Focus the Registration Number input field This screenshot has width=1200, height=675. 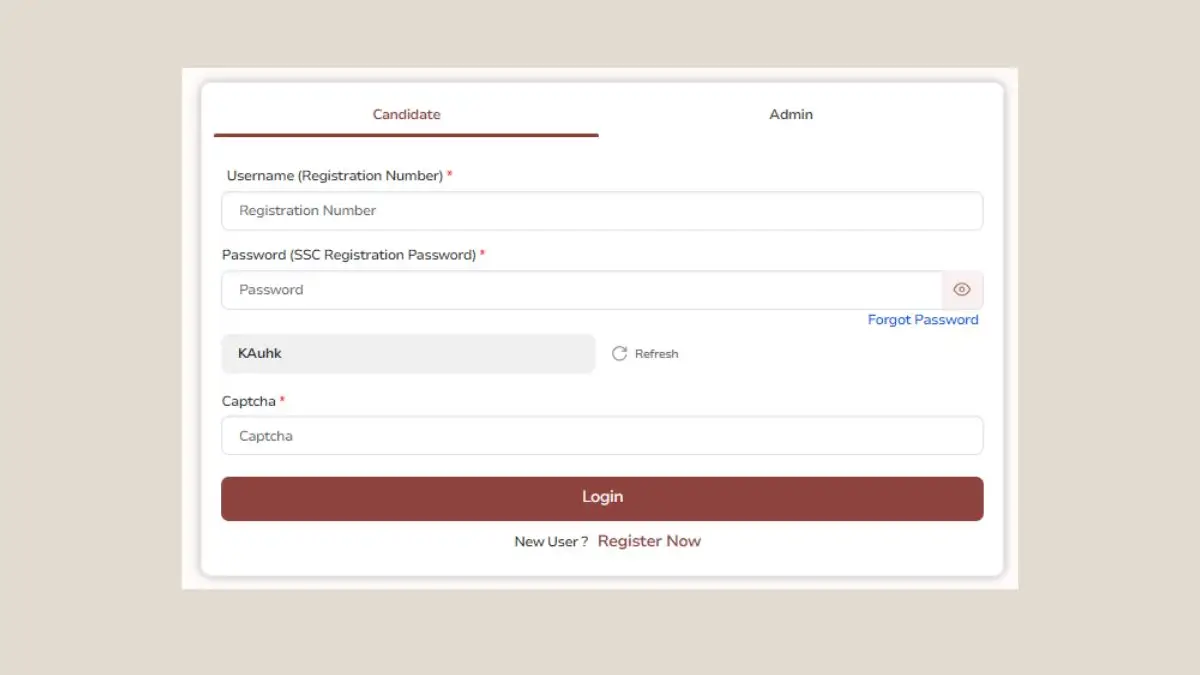(602, 211)
